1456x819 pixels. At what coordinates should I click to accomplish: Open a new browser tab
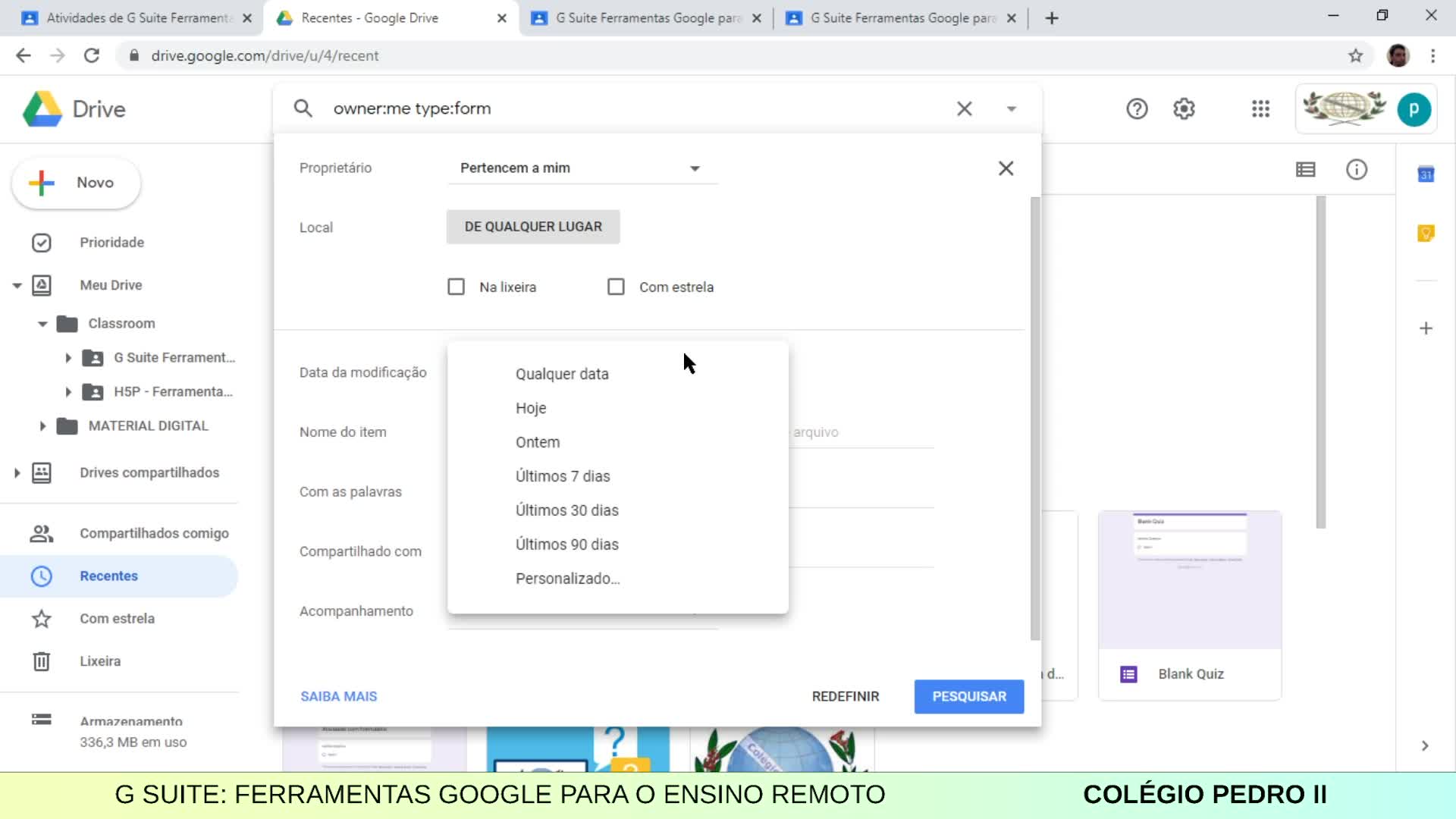1052,18
